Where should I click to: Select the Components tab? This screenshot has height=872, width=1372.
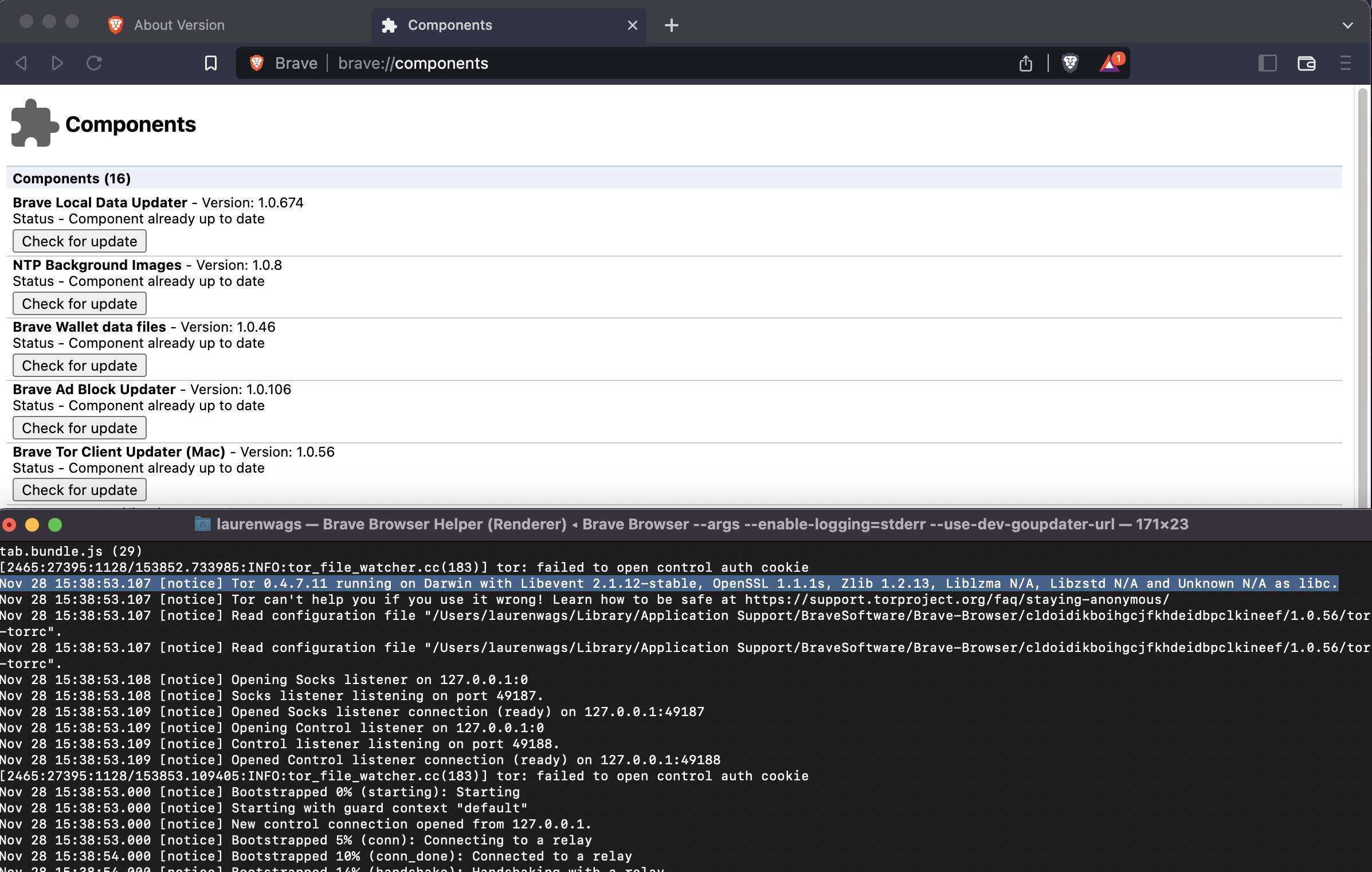point(450,25)
